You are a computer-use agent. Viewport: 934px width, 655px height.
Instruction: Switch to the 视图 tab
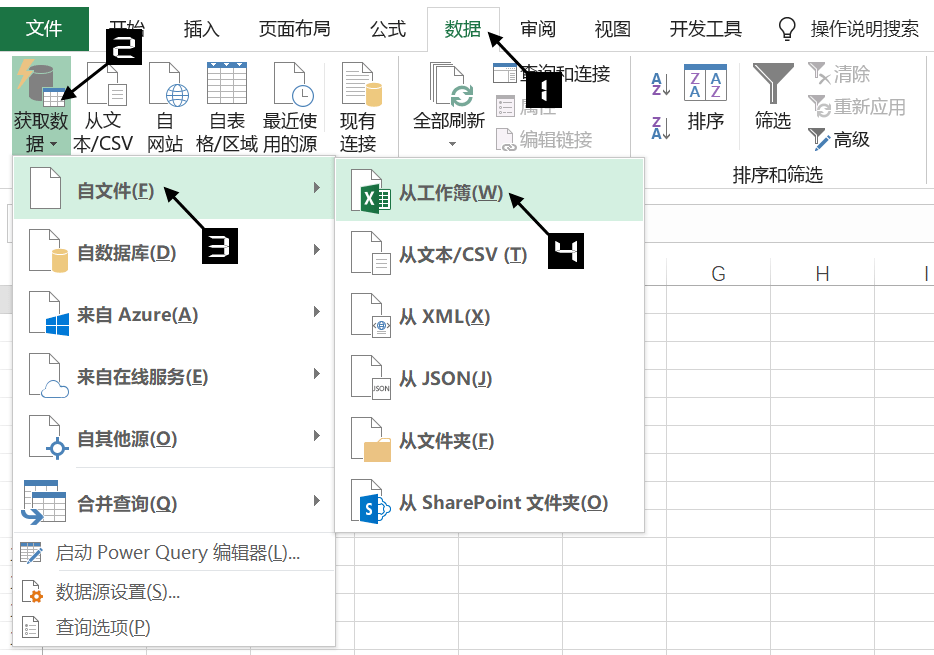coord(612,29)
